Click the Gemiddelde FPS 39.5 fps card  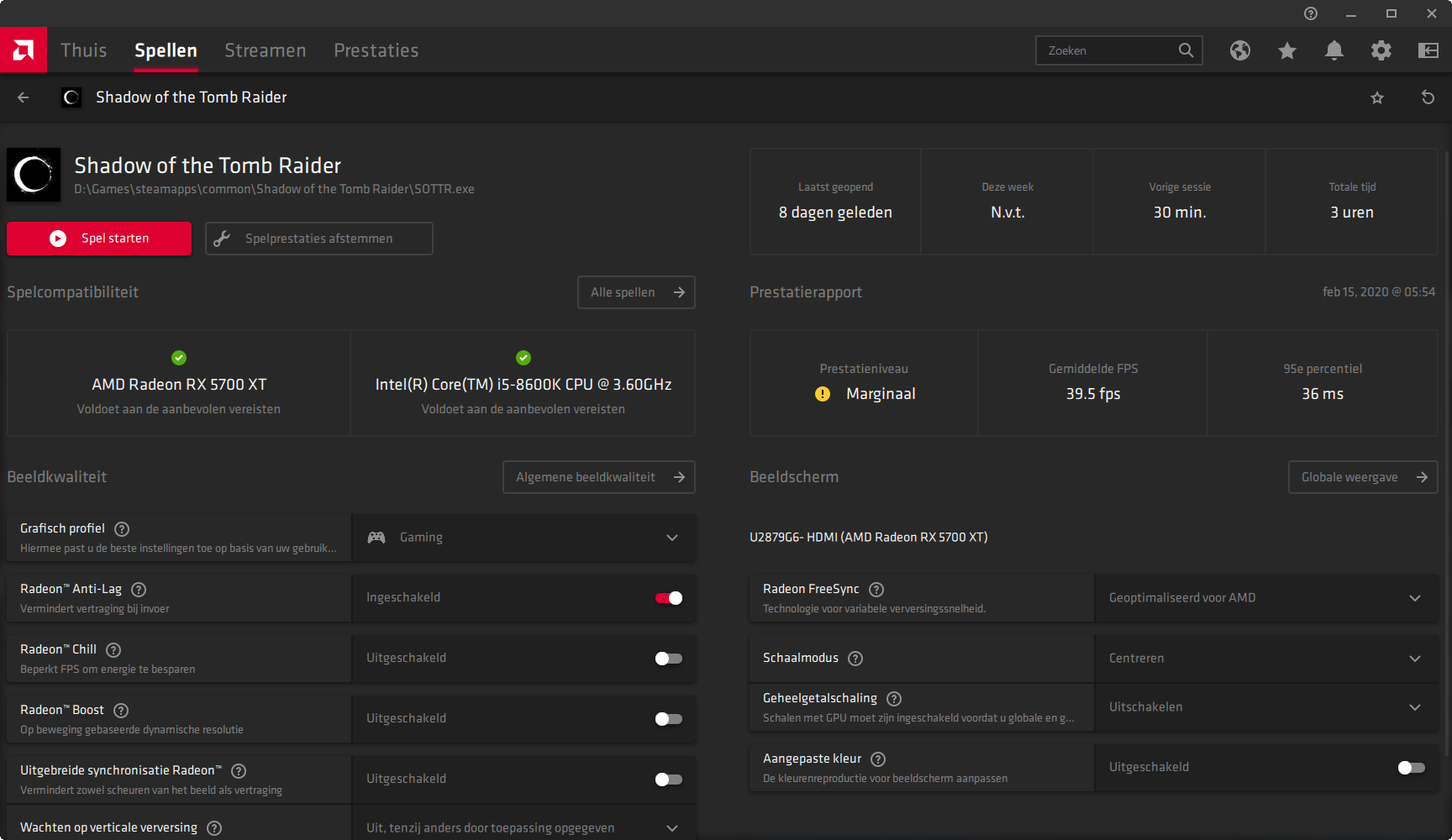[x=1093, y=383]
